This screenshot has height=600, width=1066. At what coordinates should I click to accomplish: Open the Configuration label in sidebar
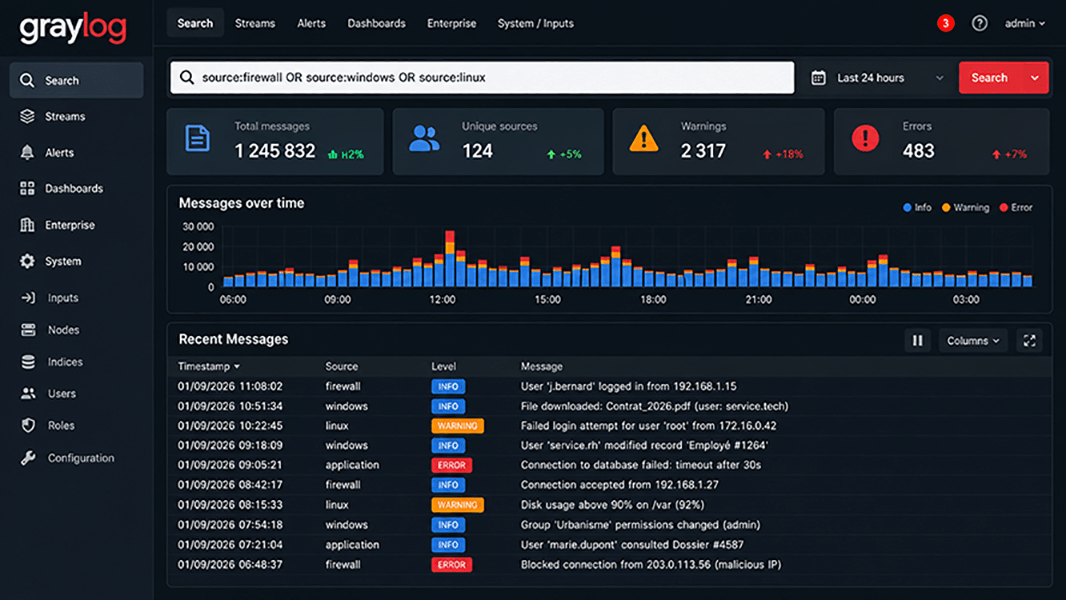click(81, 458)
